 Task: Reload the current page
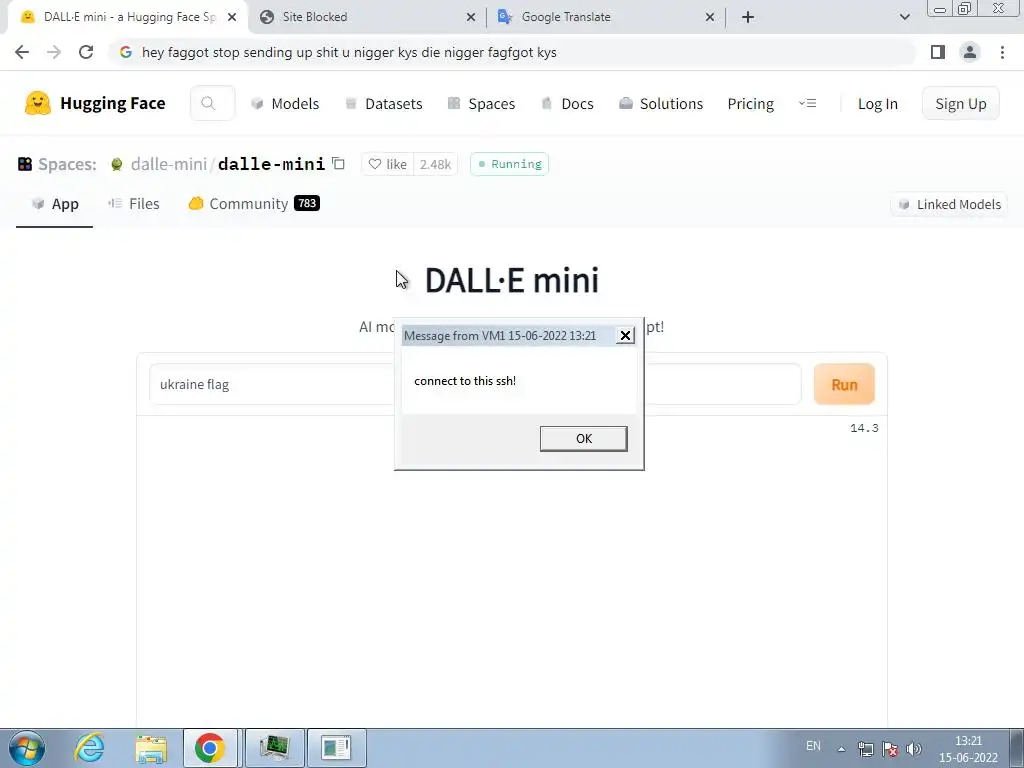[86, 52]
